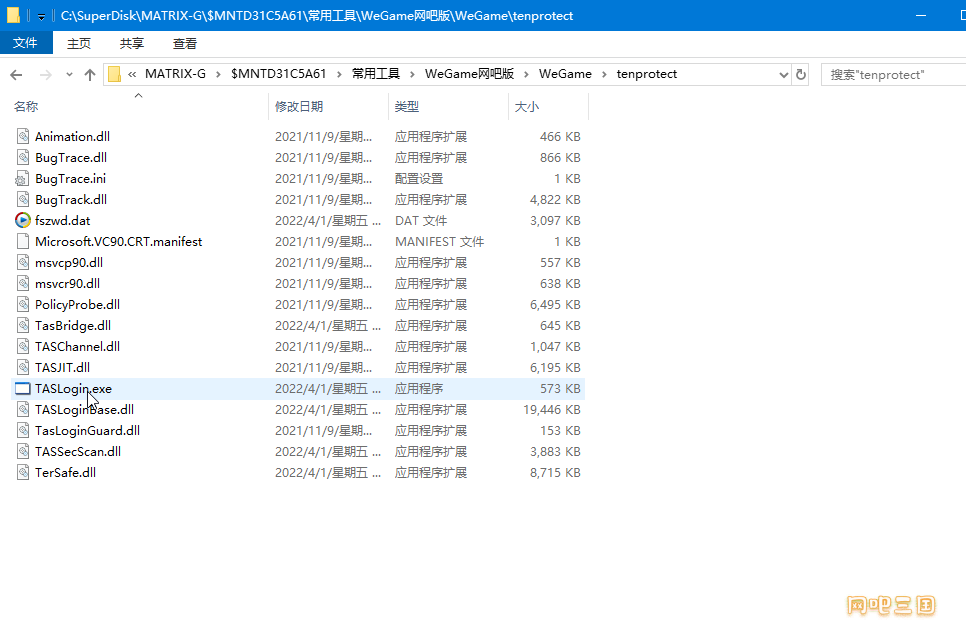
Task: Expand the hidden path chevron before MATRIX-G
Action: point(132,75)
